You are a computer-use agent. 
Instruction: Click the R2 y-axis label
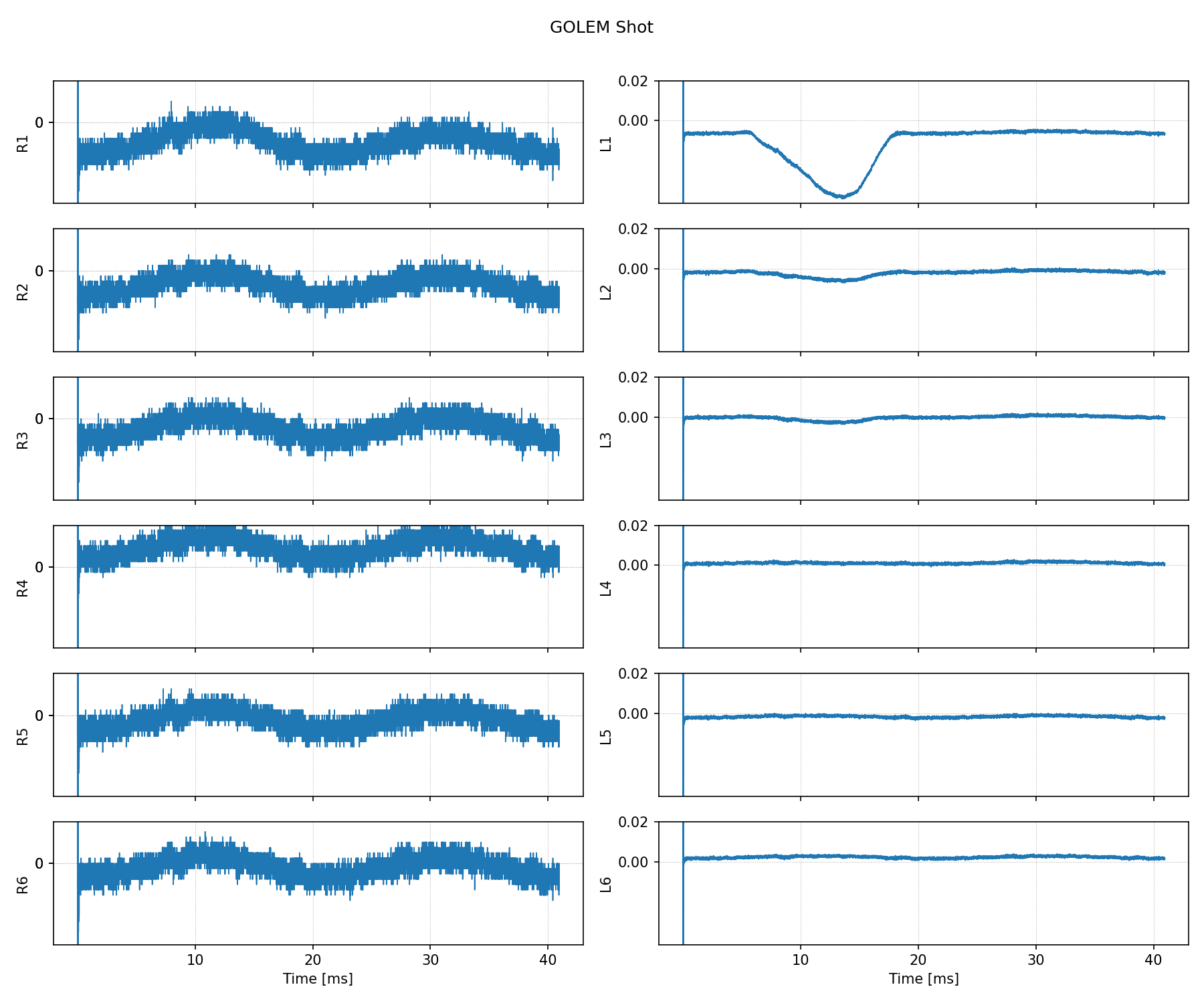23,292
